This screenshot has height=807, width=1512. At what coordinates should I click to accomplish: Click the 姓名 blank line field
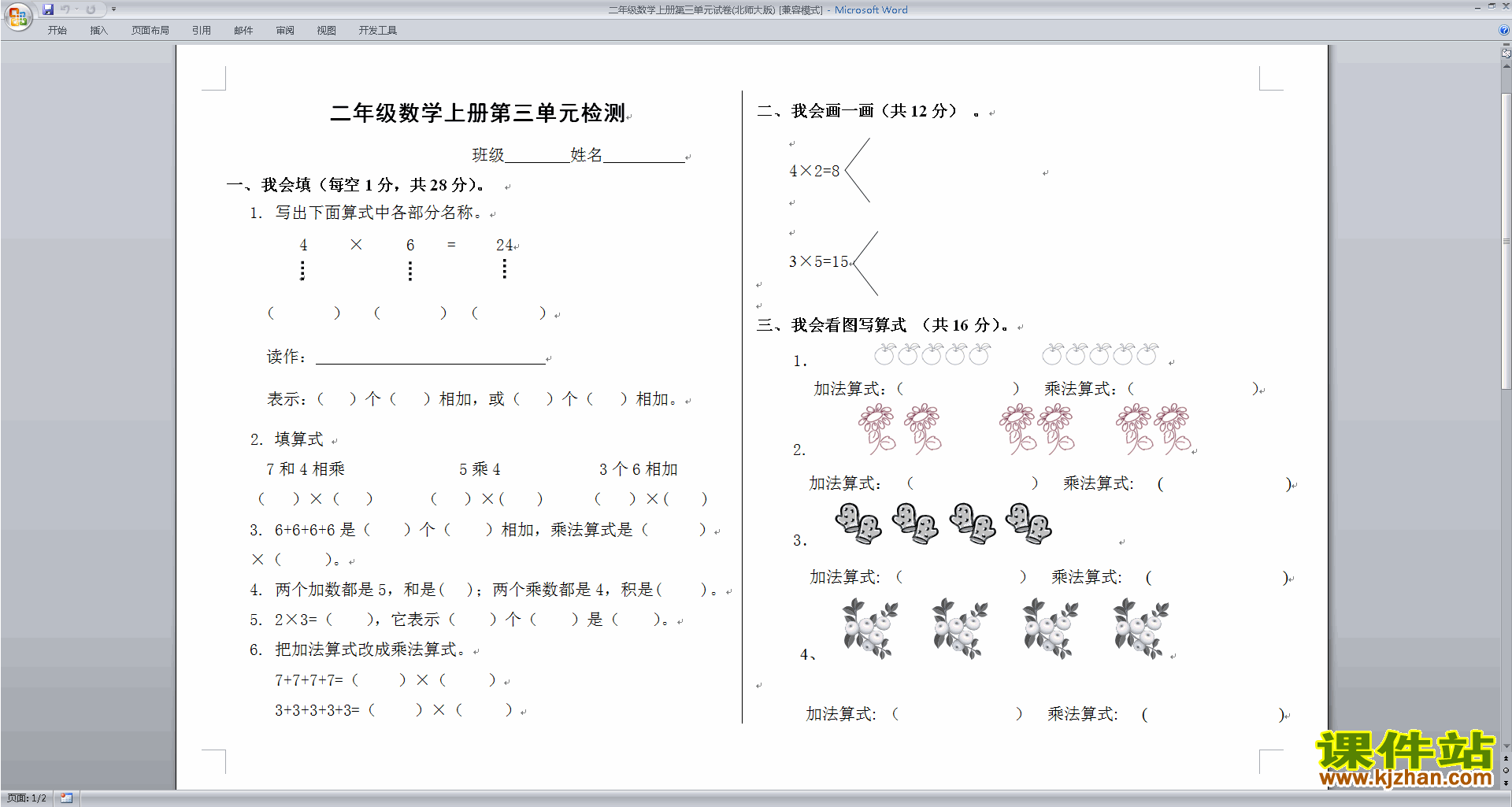[x=643, y=155]
